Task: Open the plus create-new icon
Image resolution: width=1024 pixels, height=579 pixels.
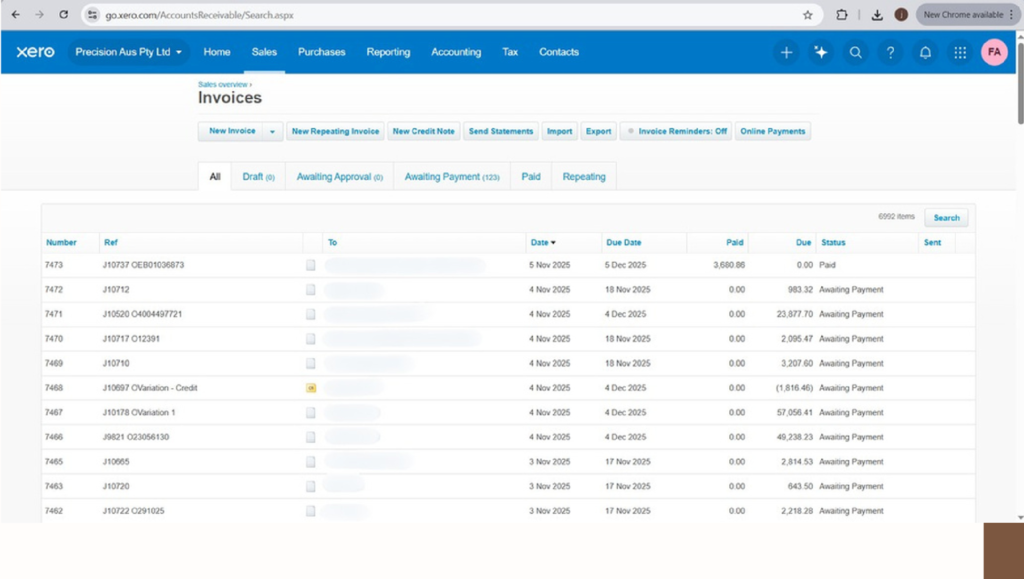Action: [786, 53]
